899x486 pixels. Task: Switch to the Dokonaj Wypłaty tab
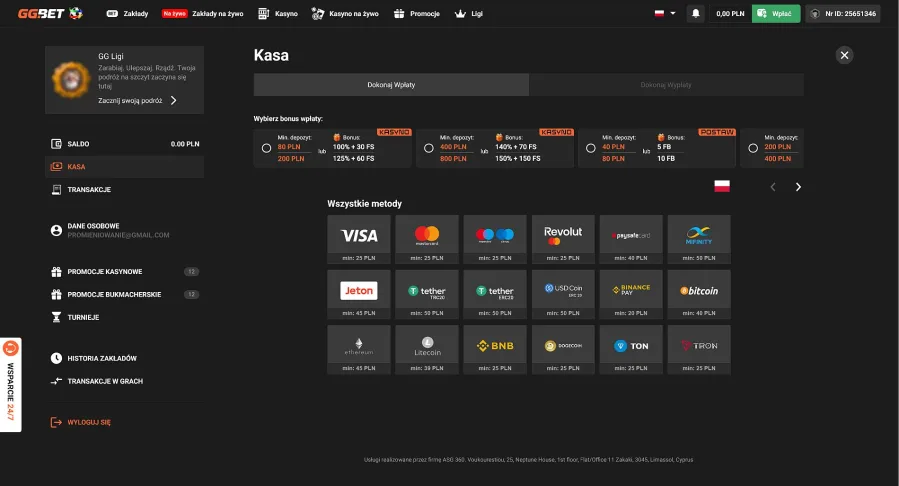(x=666, y=85)
